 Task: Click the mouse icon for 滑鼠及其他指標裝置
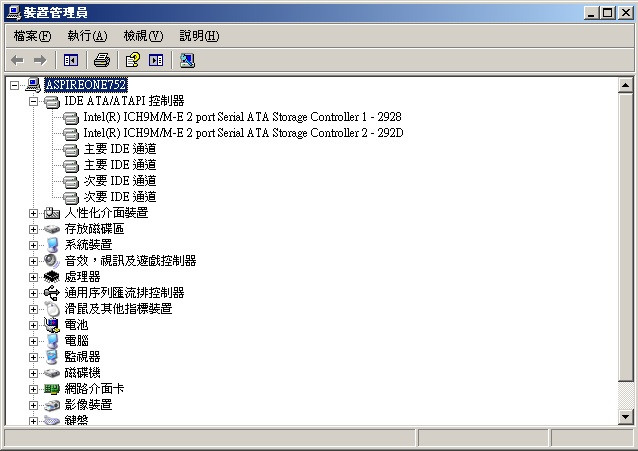coord(52,309)
